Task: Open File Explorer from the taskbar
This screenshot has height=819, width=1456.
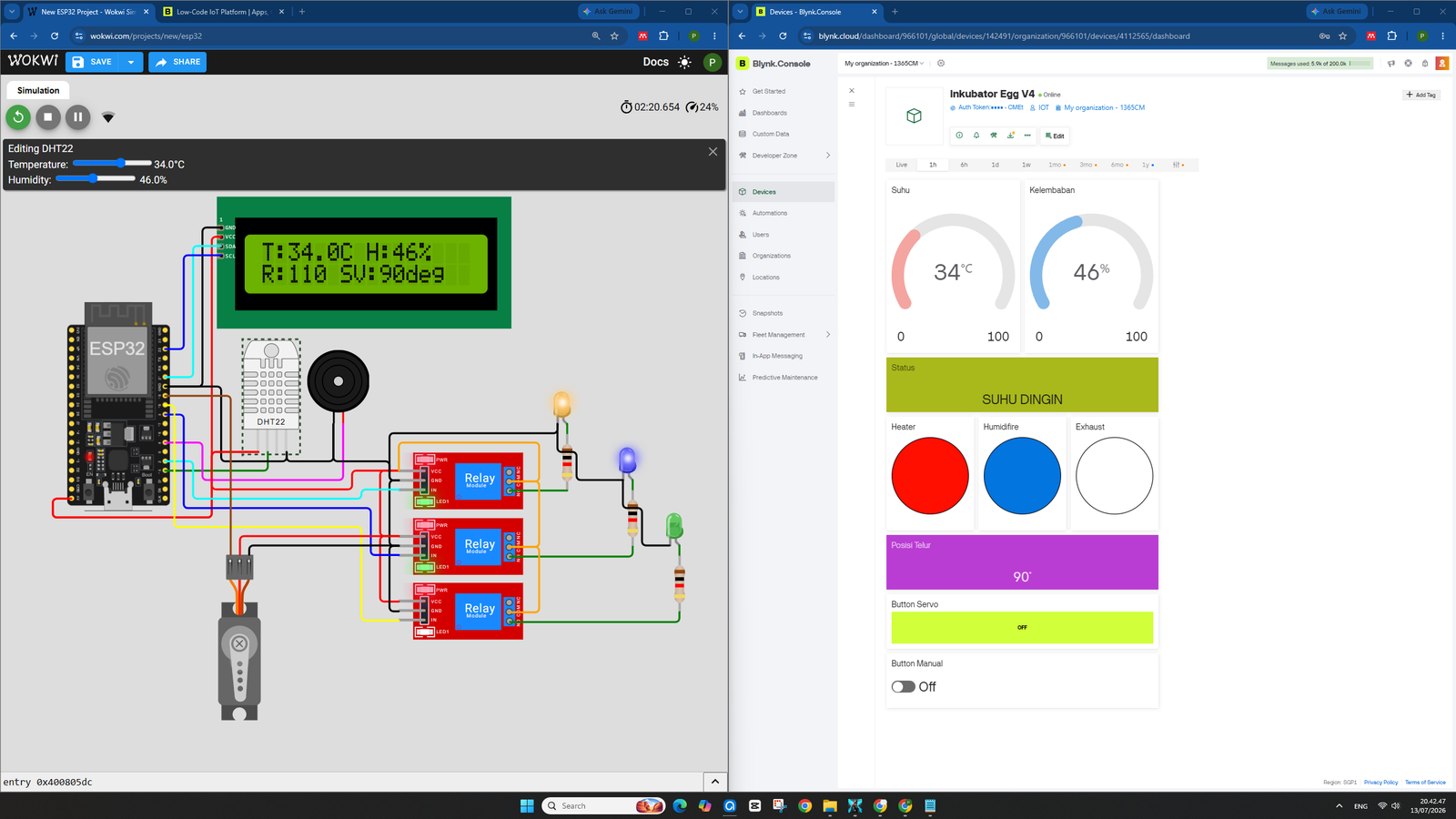Action: point(830,805)
